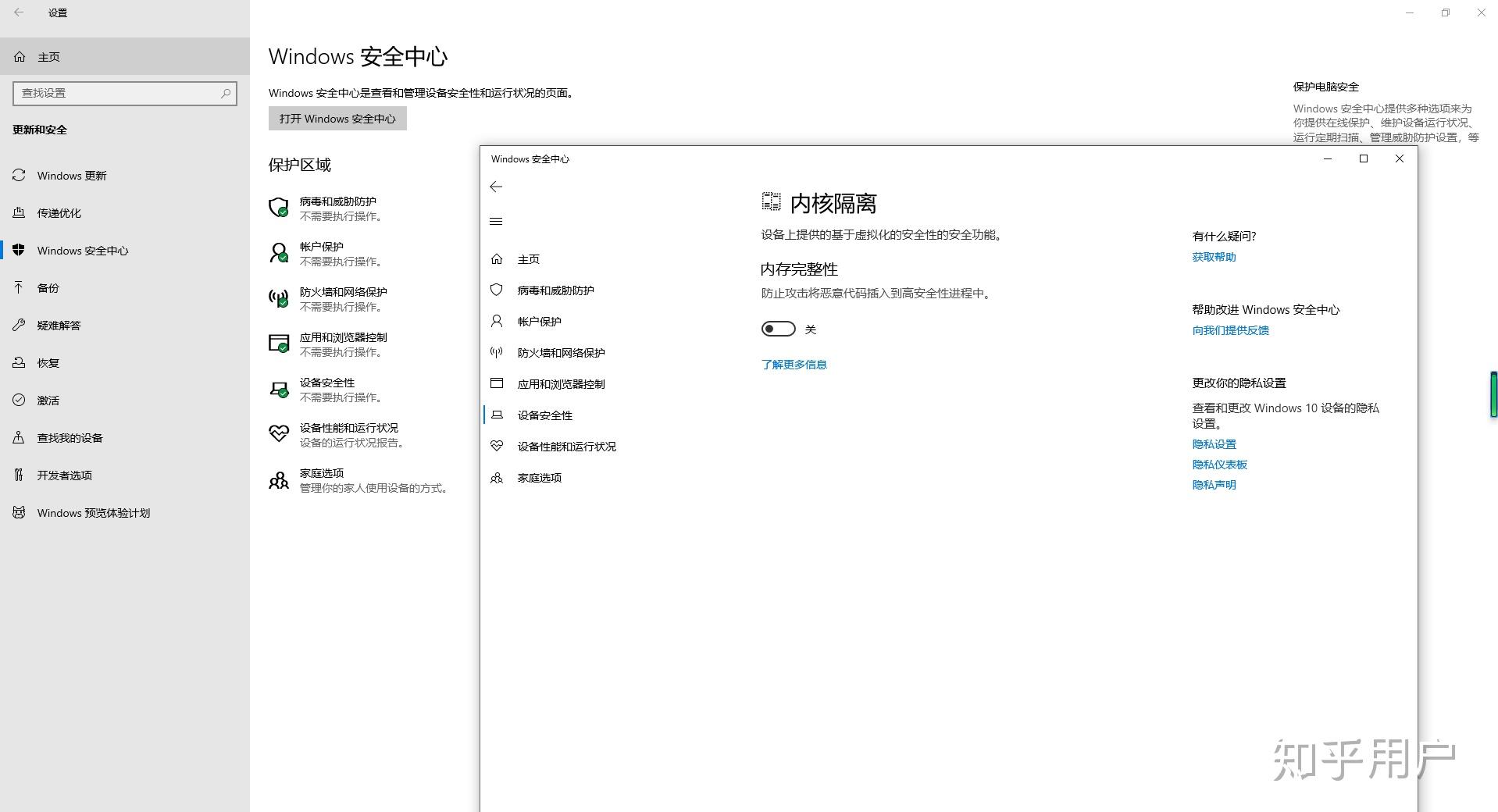This screenshot has width=1498, height=812.
Task: Click app browser window icon under 保护区域
Action: pyautogui.click(x=279, y=344)
